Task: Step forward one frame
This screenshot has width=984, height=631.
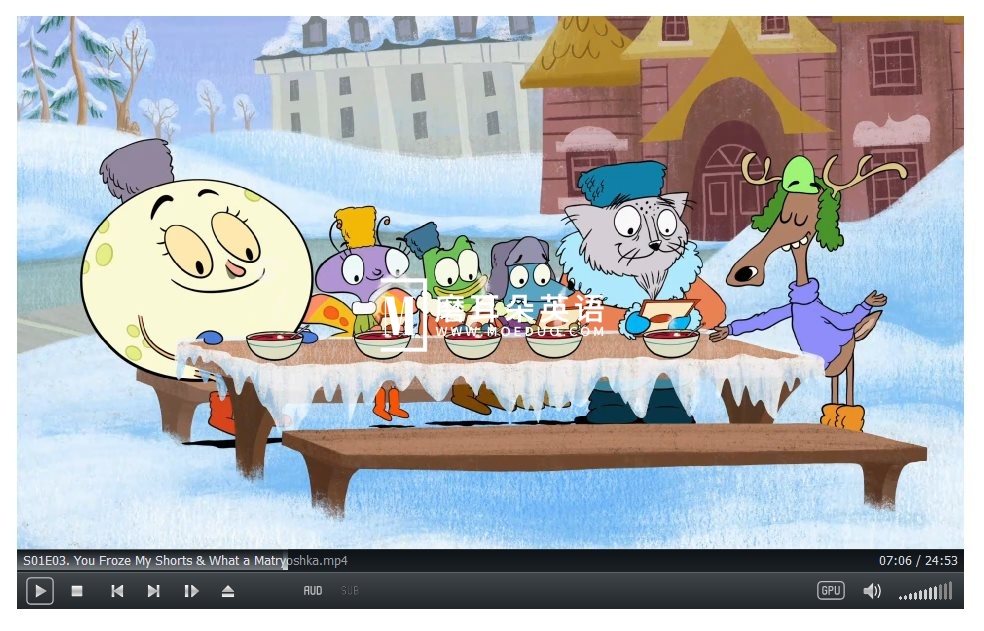Action: click(x=191, y=591)
